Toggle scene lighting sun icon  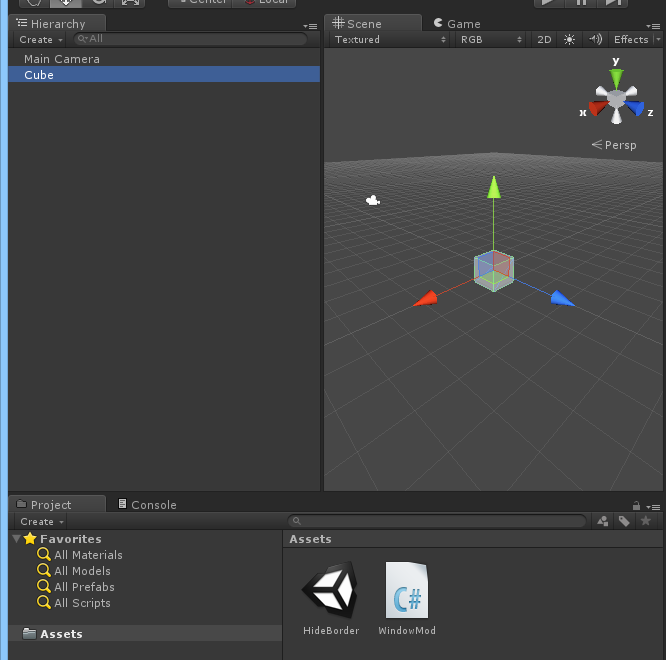(x=570, y=40)
